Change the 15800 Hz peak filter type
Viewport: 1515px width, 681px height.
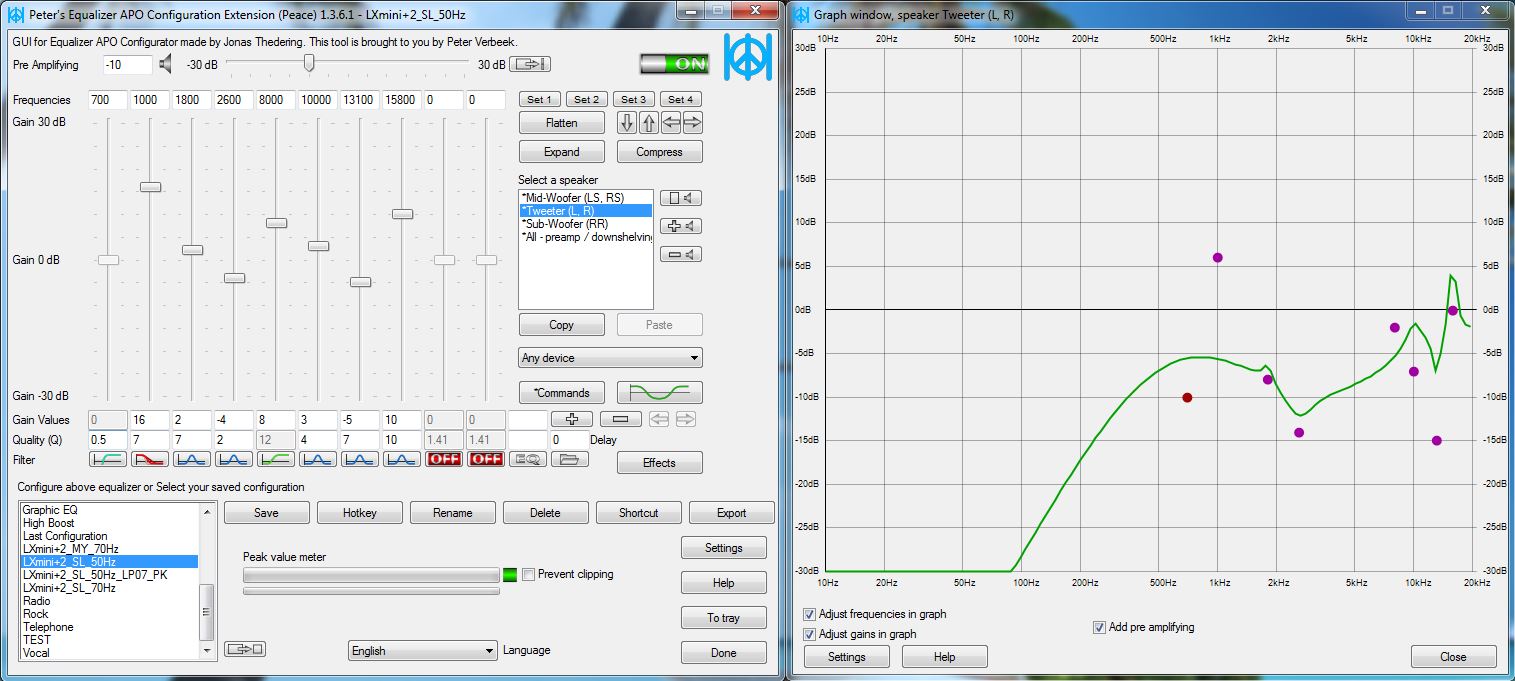[401, 460]
